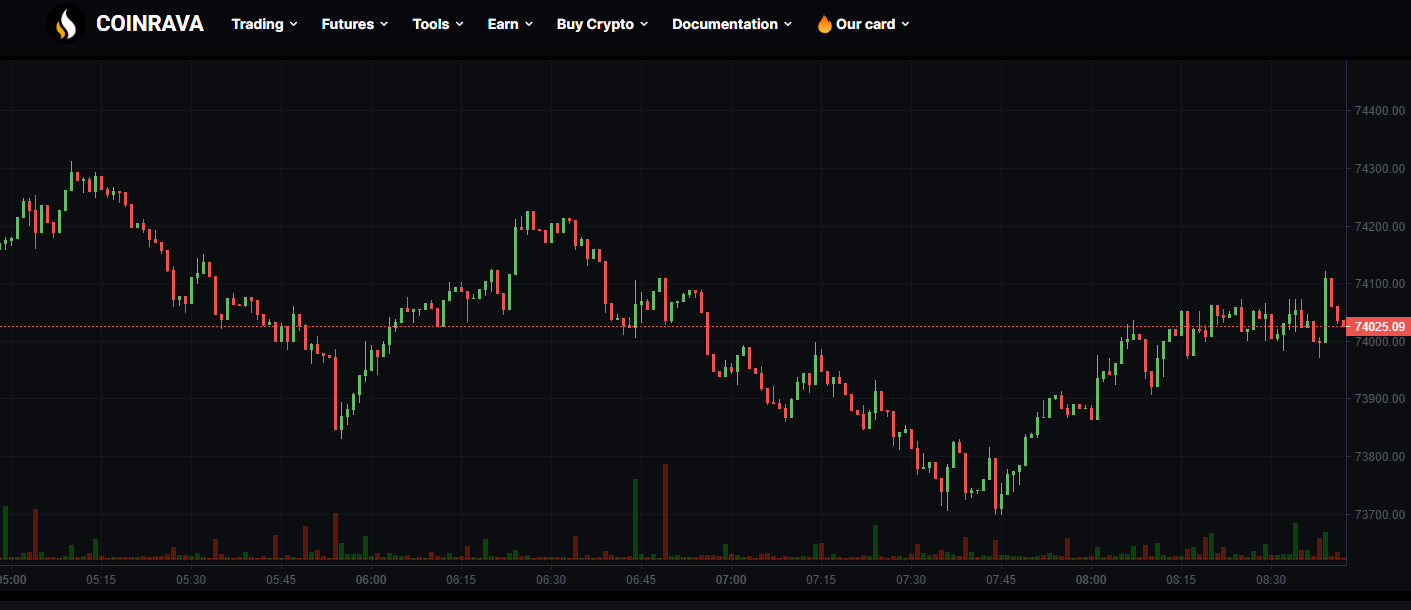Click the tallest red volume bar

(665, 510)
